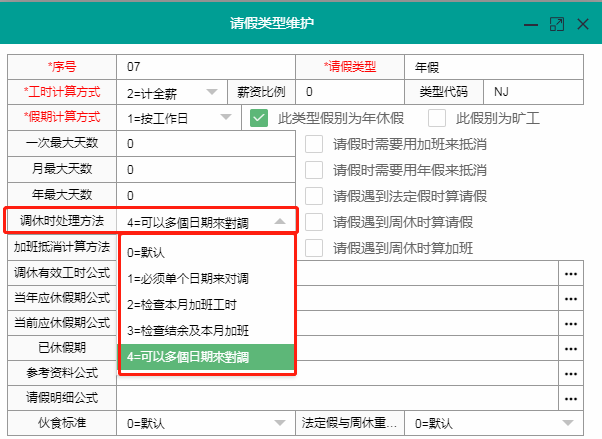Click ellipsis button for 已休假期
The height and width of the screenshot is (439, 602).
tap(571, 348)
